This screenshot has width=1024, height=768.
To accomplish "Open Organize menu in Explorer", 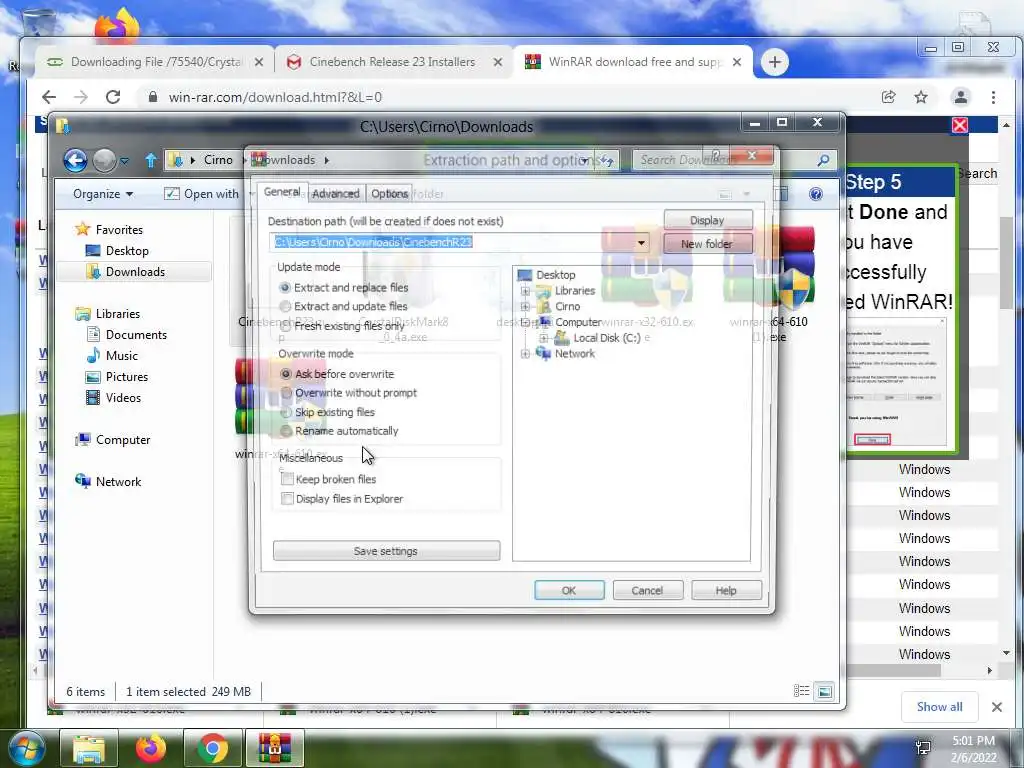I will pyautogui.click(x=103, y=194).
